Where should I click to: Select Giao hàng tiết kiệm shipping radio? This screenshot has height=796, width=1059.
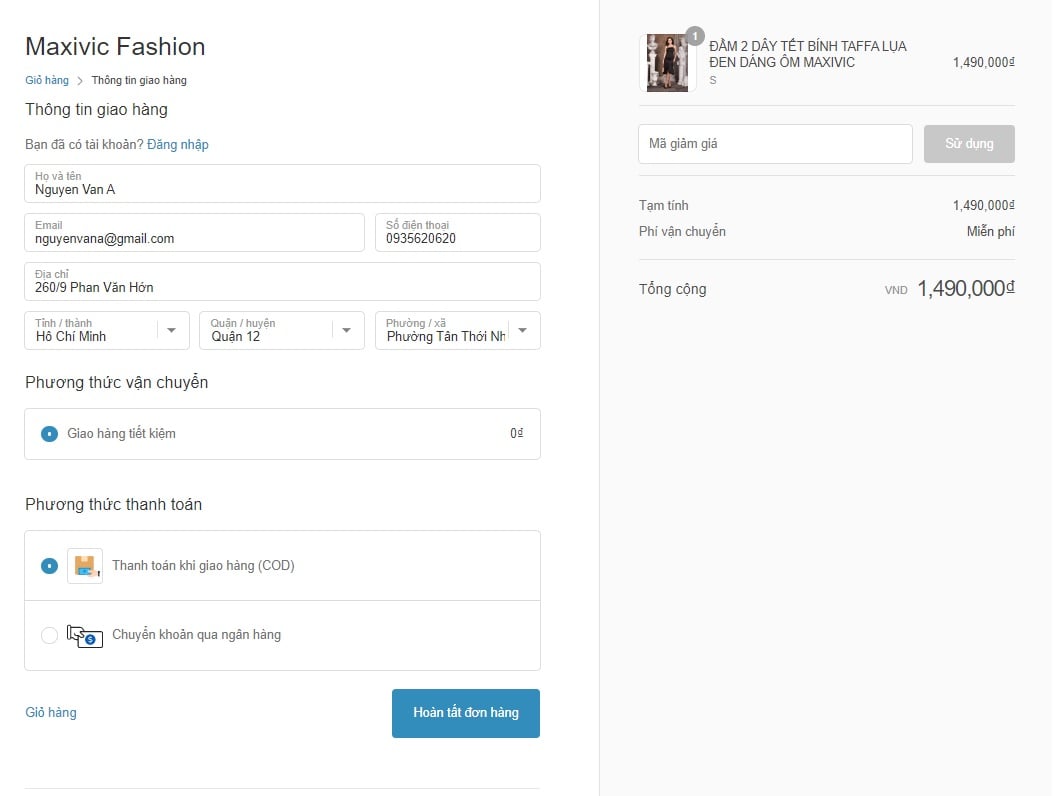point(49,433)
